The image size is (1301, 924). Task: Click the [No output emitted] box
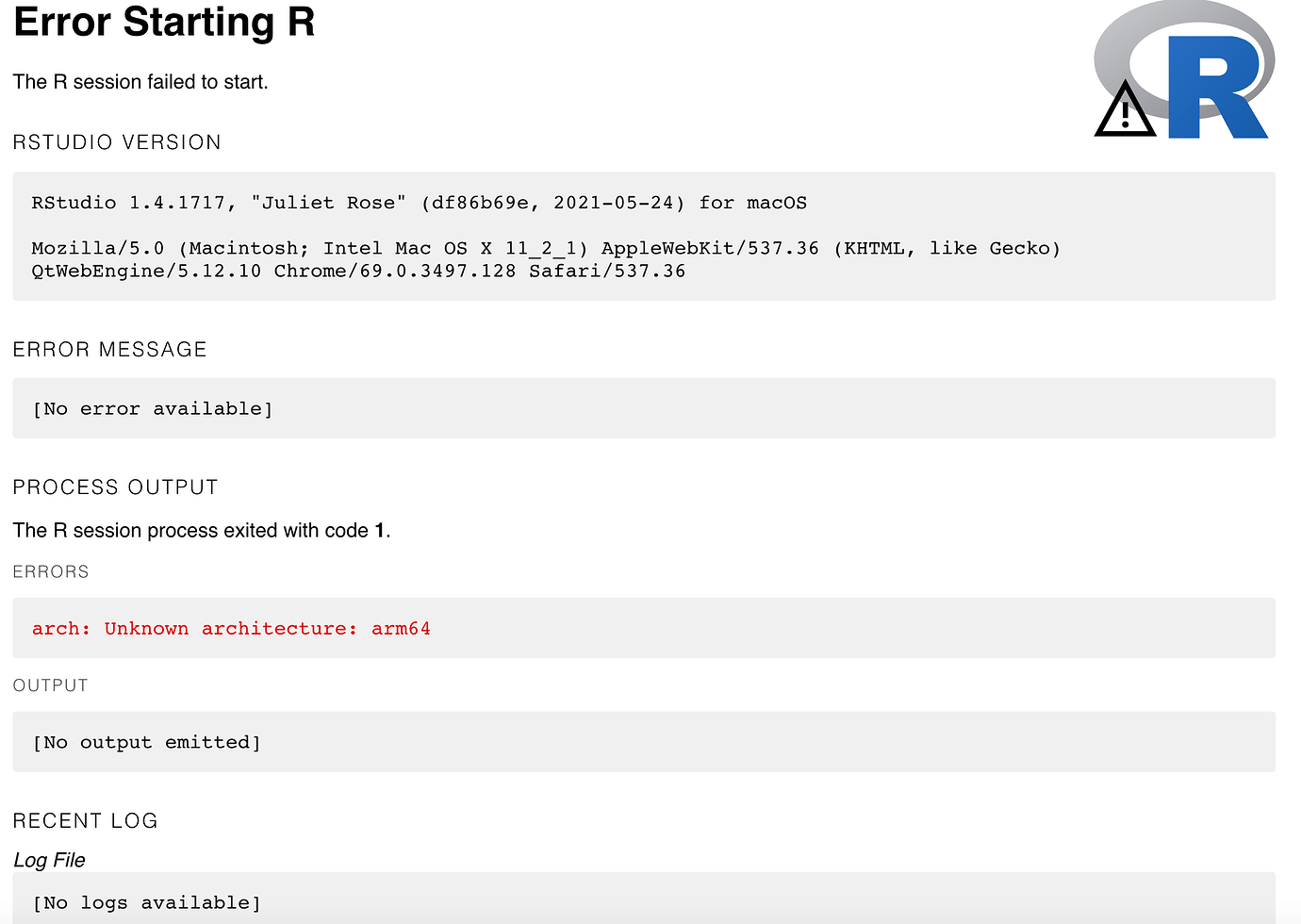coord(644,742)
